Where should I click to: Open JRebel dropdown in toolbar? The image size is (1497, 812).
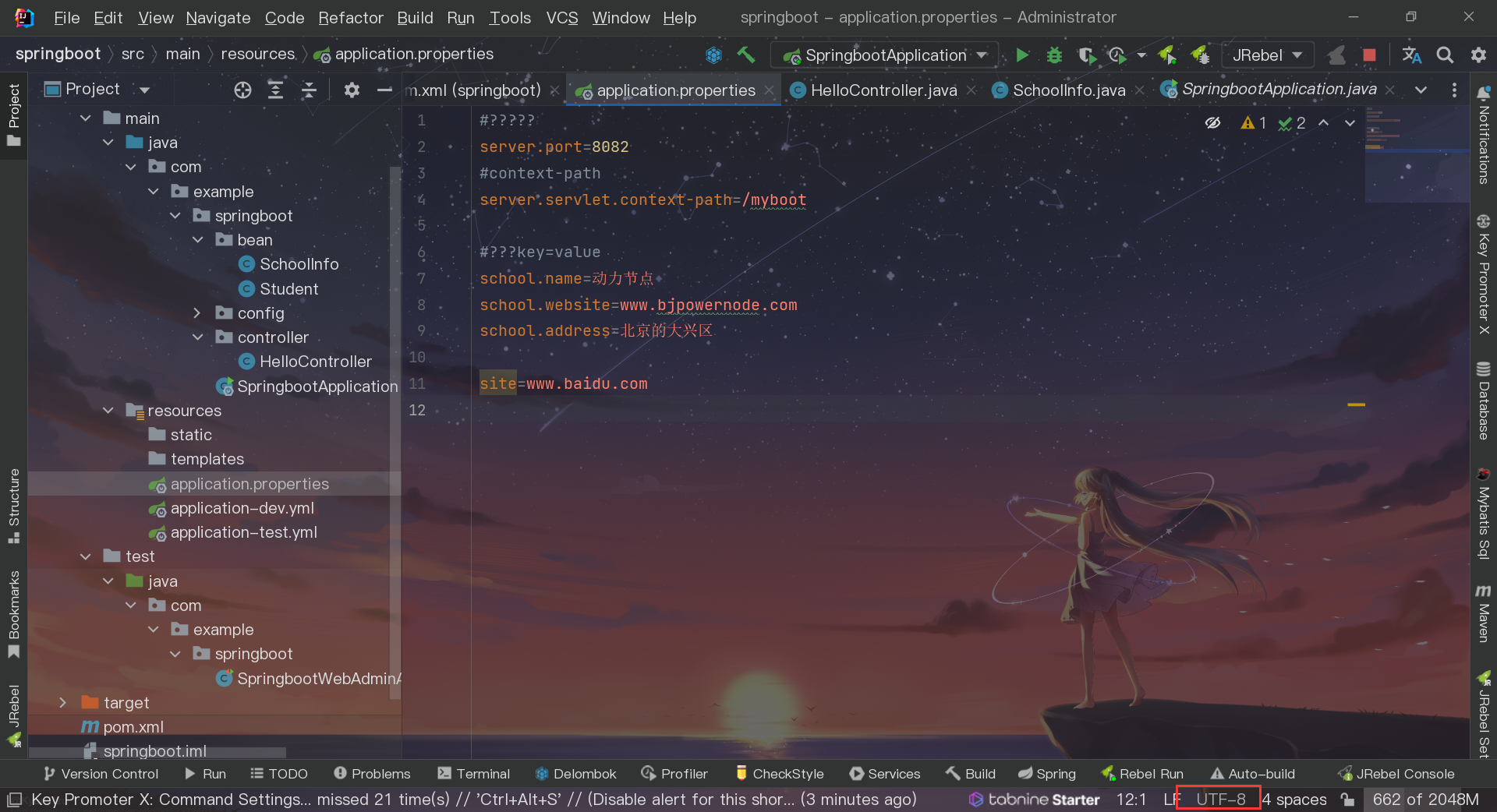click(x=1267, y=55)
